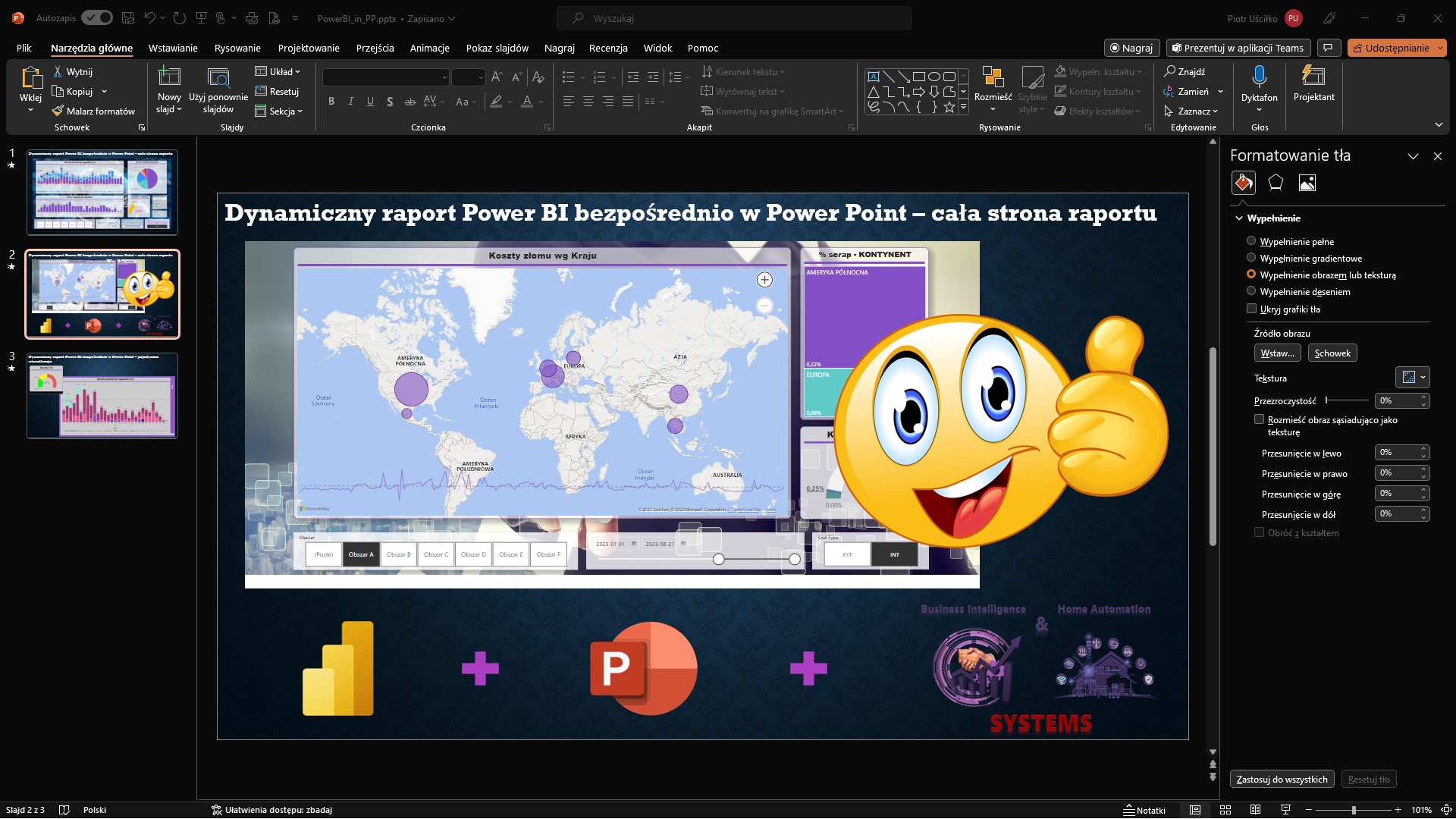Switch to slide sorter view in status bar
This screenshot has width=1456, height=819.
(x=1225, y=810)
